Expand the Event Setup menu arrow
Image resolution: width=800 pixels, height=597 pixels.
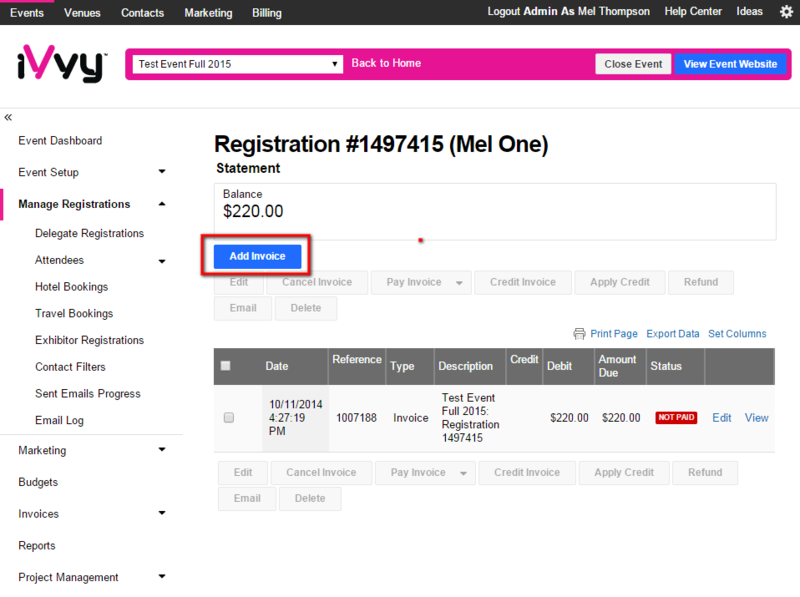[x=162, y=172]
